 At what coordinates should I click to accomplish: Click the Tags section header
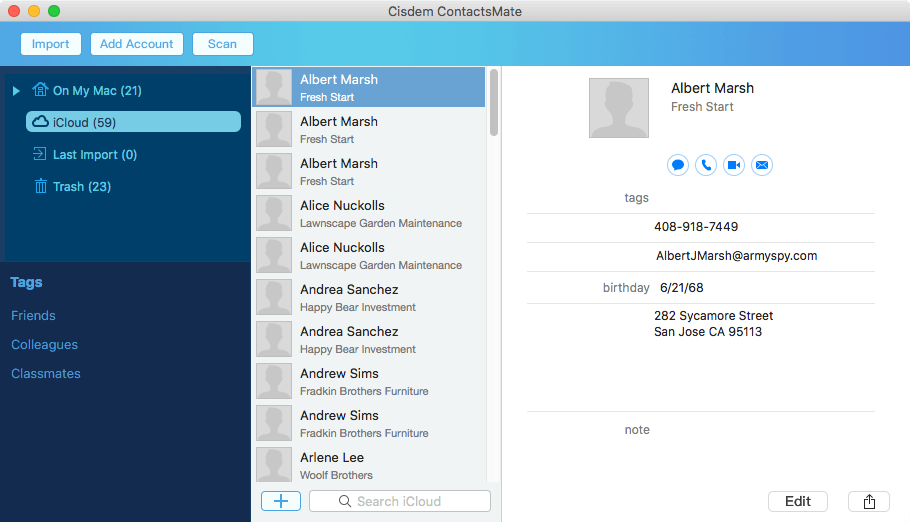tap(26, 282)
